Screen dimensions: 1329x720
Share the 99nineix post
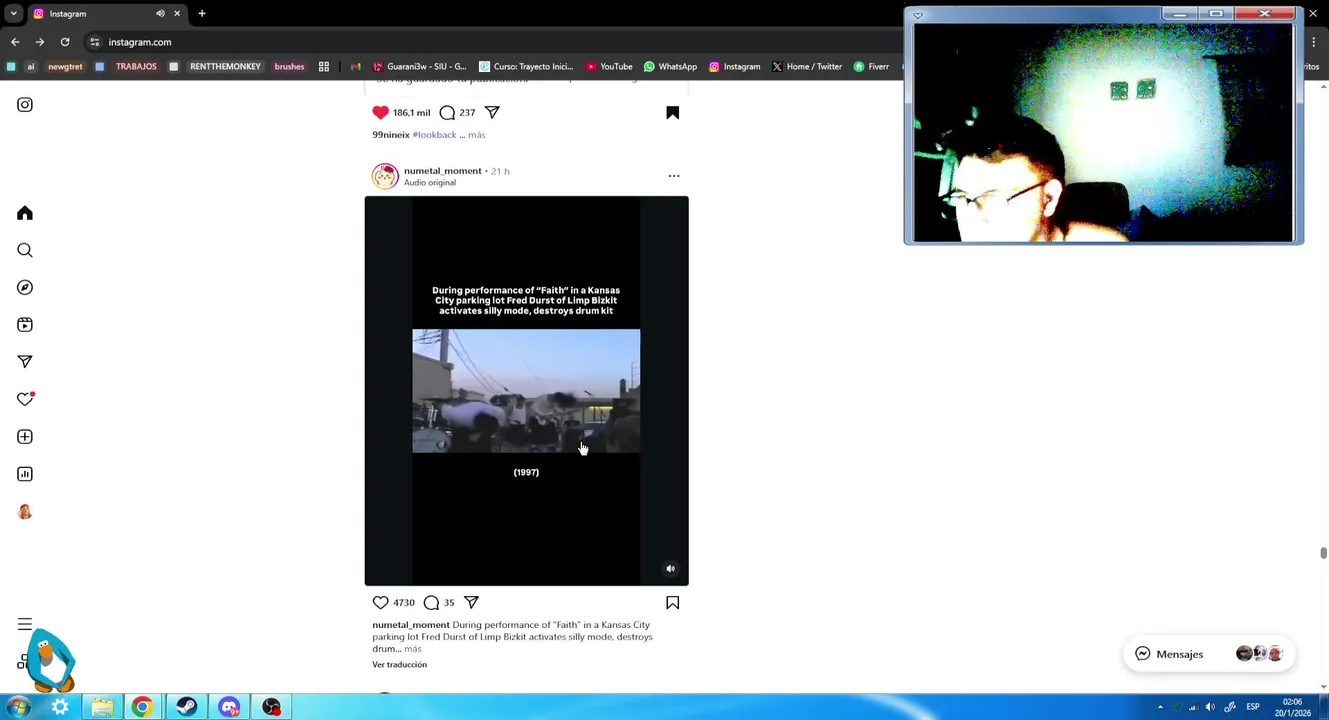492,112
